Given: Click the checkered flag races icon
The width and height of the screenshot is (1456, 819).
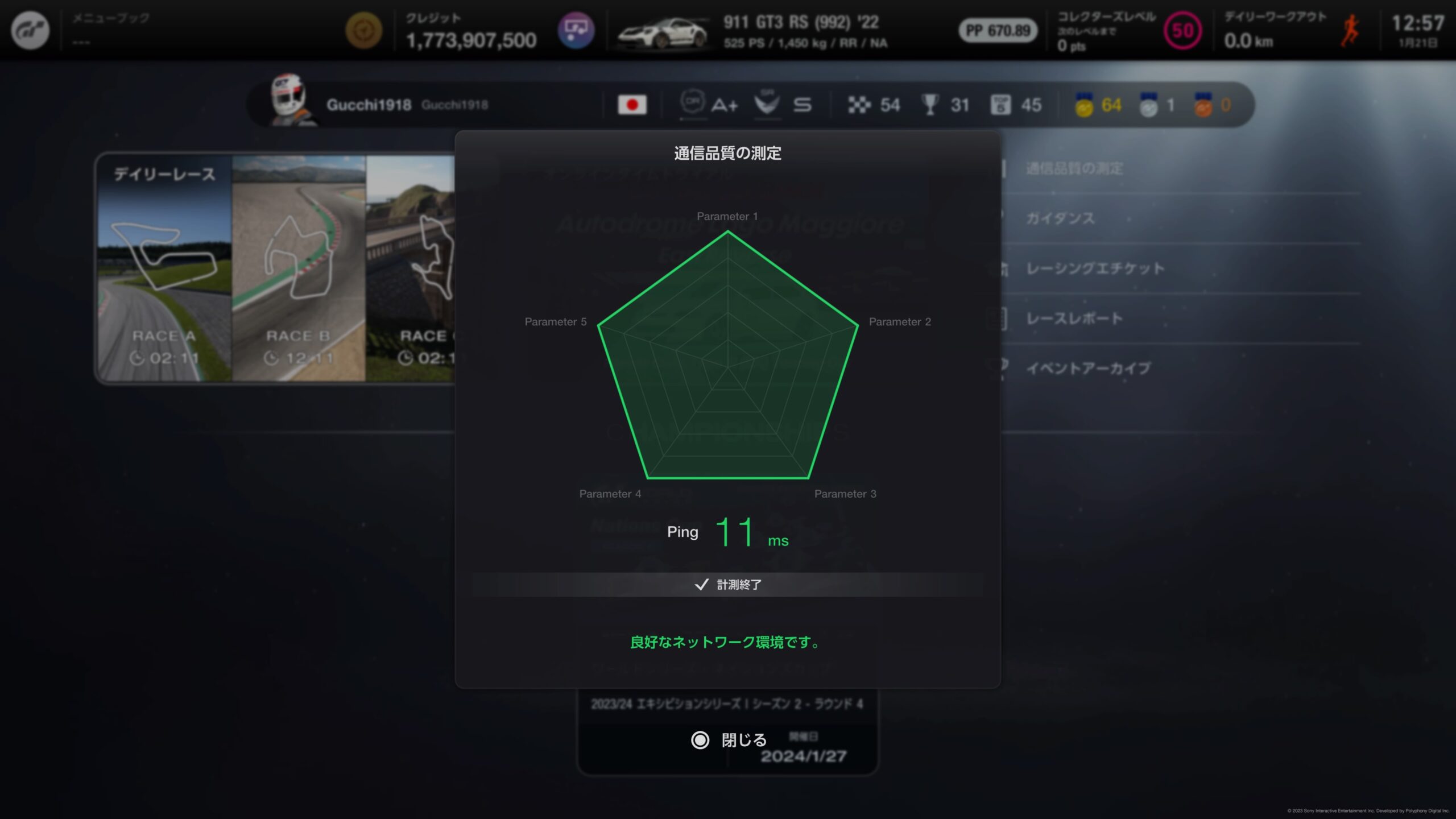Looking at the screenshot, I should click(859, 105).
